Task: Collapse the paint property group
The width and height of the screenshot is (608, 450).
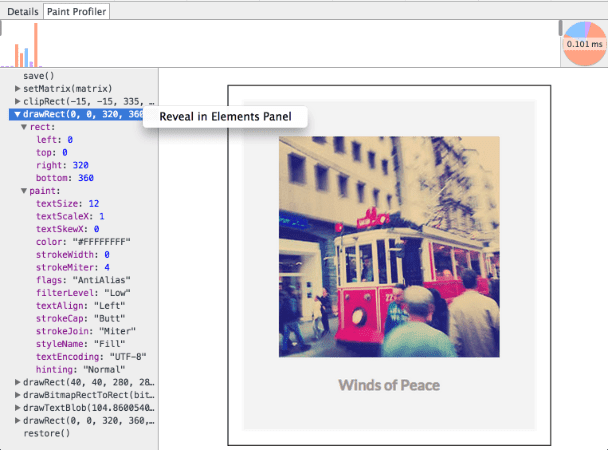Action: 25,190
